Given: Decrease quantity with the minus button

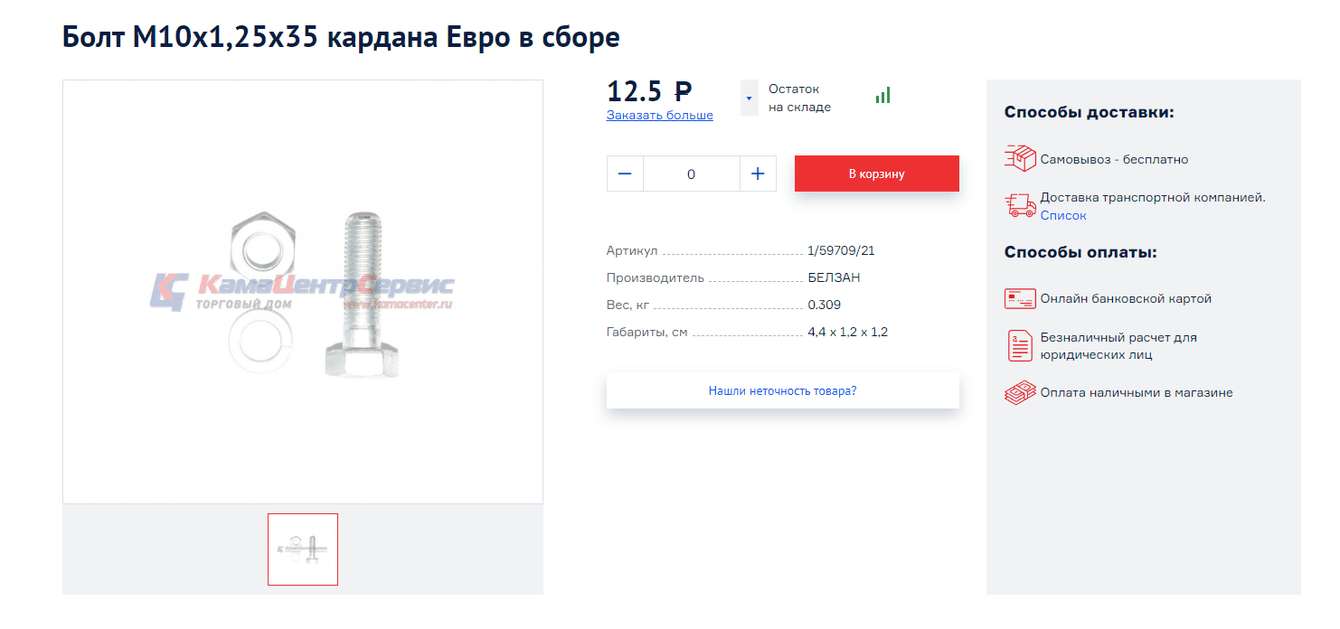Looking at the screenshot, I should tap(625, 174).
